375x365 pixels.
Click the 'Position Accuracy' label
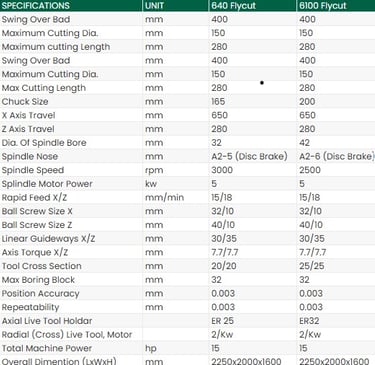point(40,294)
